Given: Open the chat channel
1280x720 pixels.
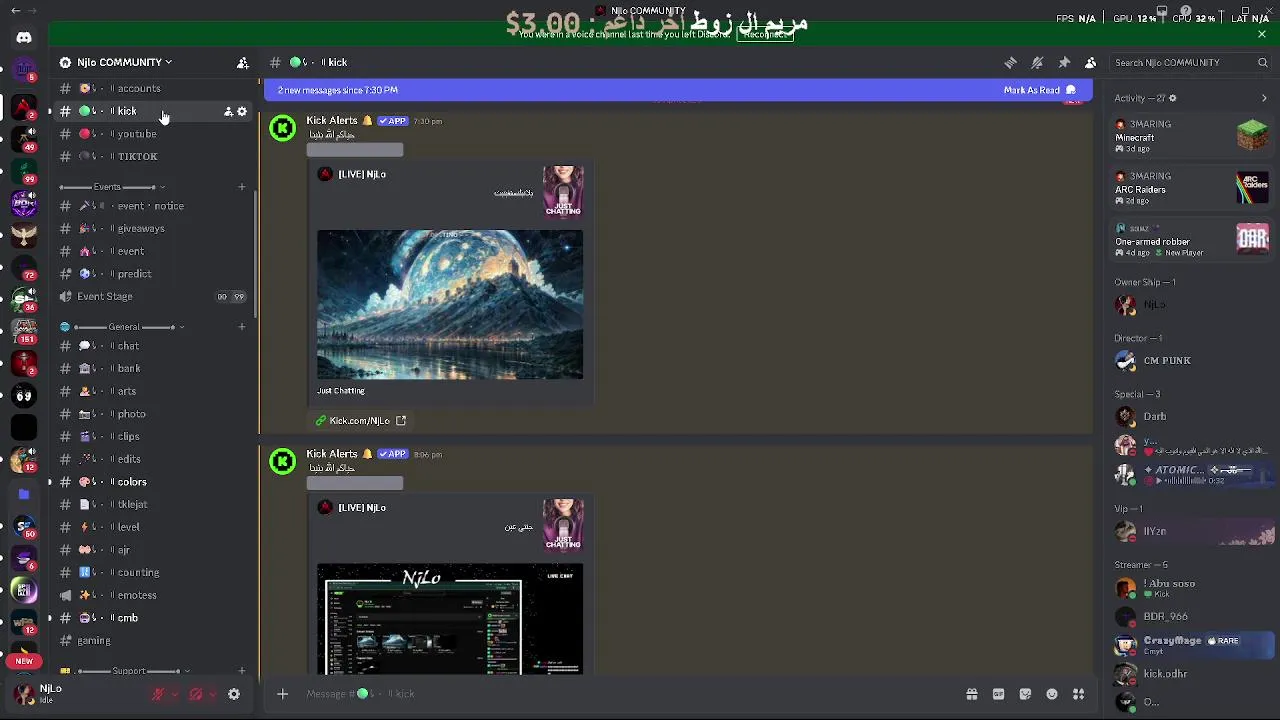Looking at the screenshot, I should [150, 346].
